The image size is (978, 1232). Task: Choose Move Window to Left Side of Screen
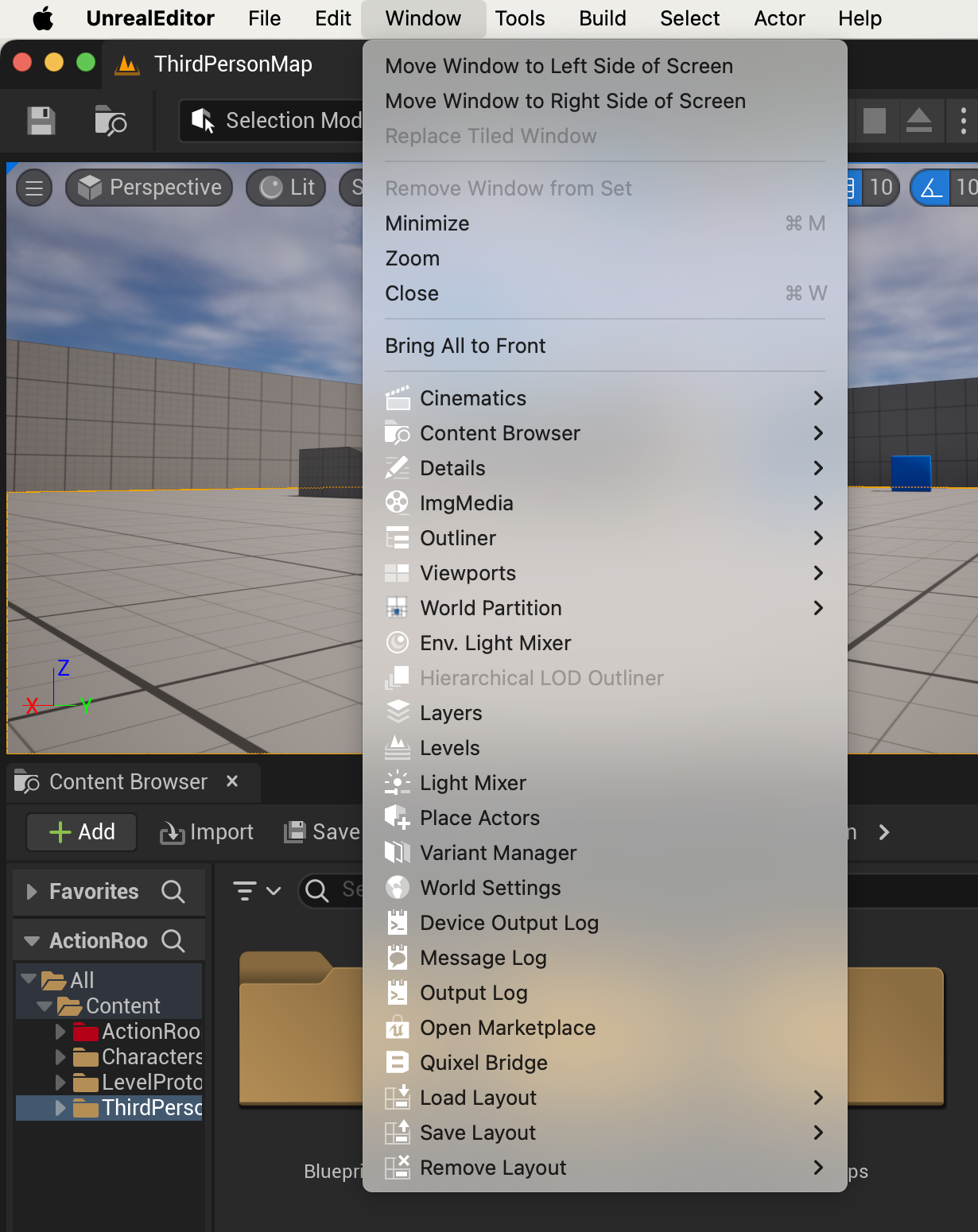pyautogui.click(x=605, y=66)
